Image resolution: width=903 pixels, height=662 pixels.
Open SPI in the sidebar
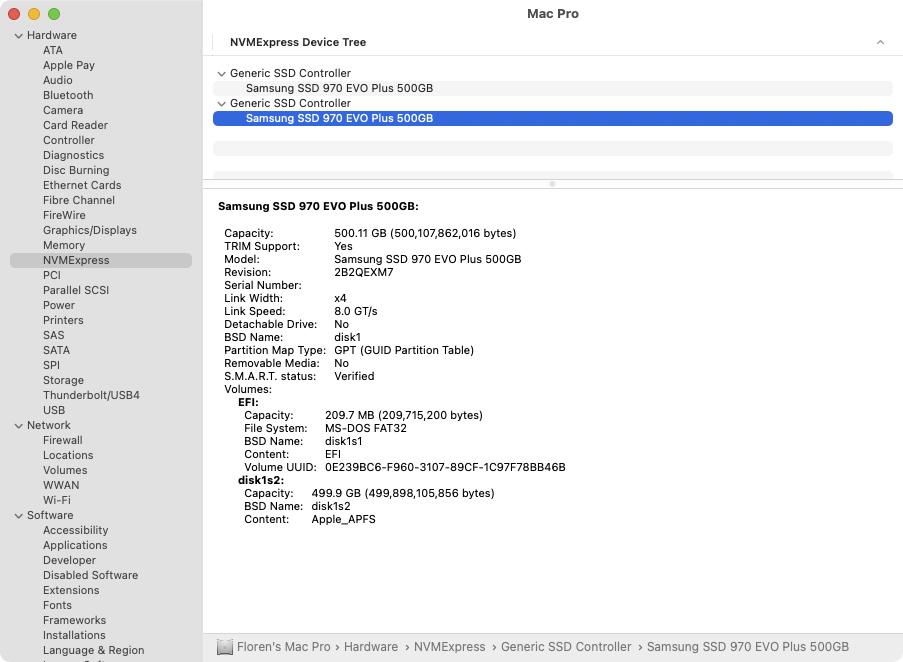[x=51, y=365]
